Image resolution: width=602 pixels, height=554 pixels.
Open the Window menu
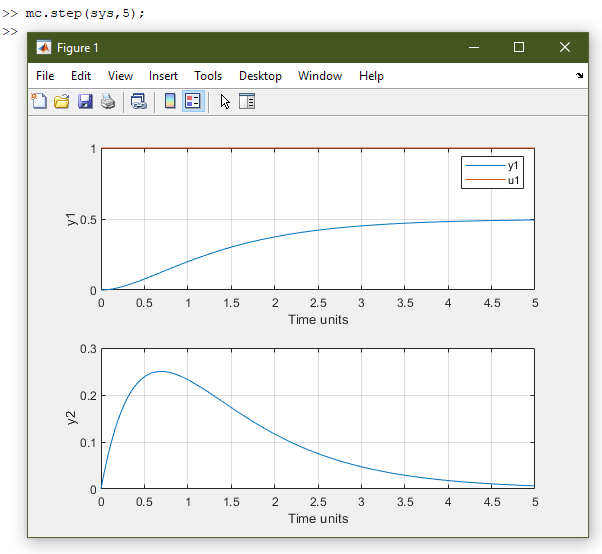point(320,76)
